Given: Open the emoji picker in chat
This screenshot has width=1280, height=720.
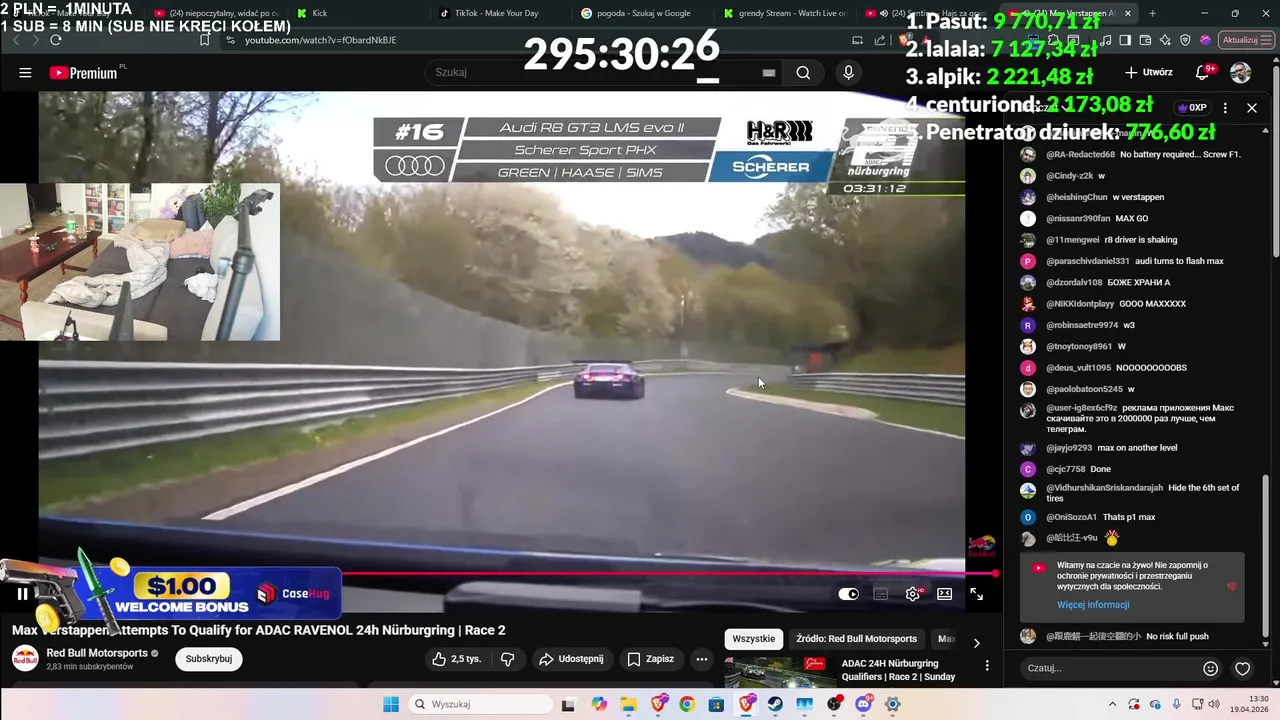Looking at the screenshot, I should (1210, 668).
